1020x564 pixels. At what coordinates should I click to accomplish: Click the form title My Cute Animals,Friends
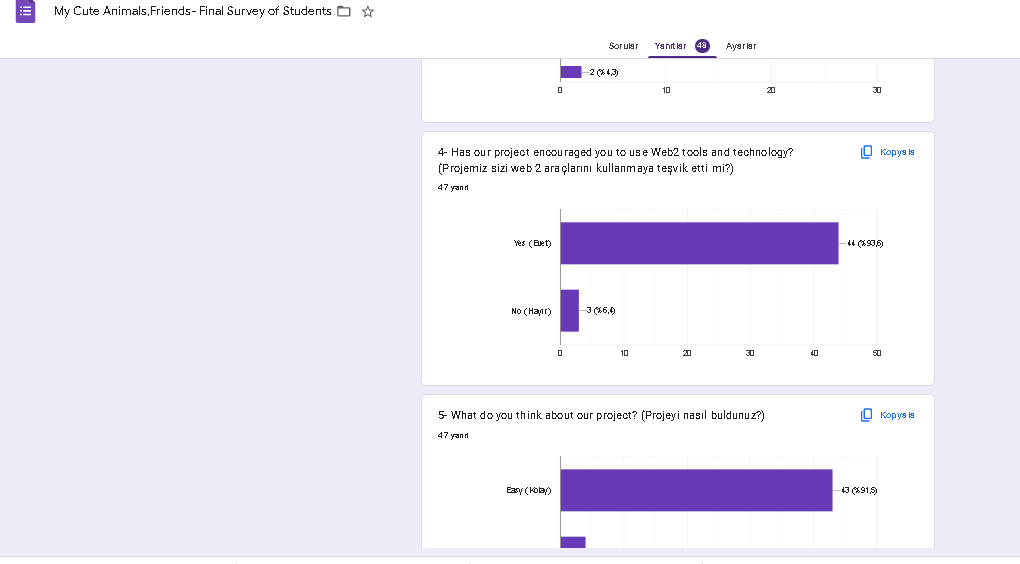click(192, 11)
